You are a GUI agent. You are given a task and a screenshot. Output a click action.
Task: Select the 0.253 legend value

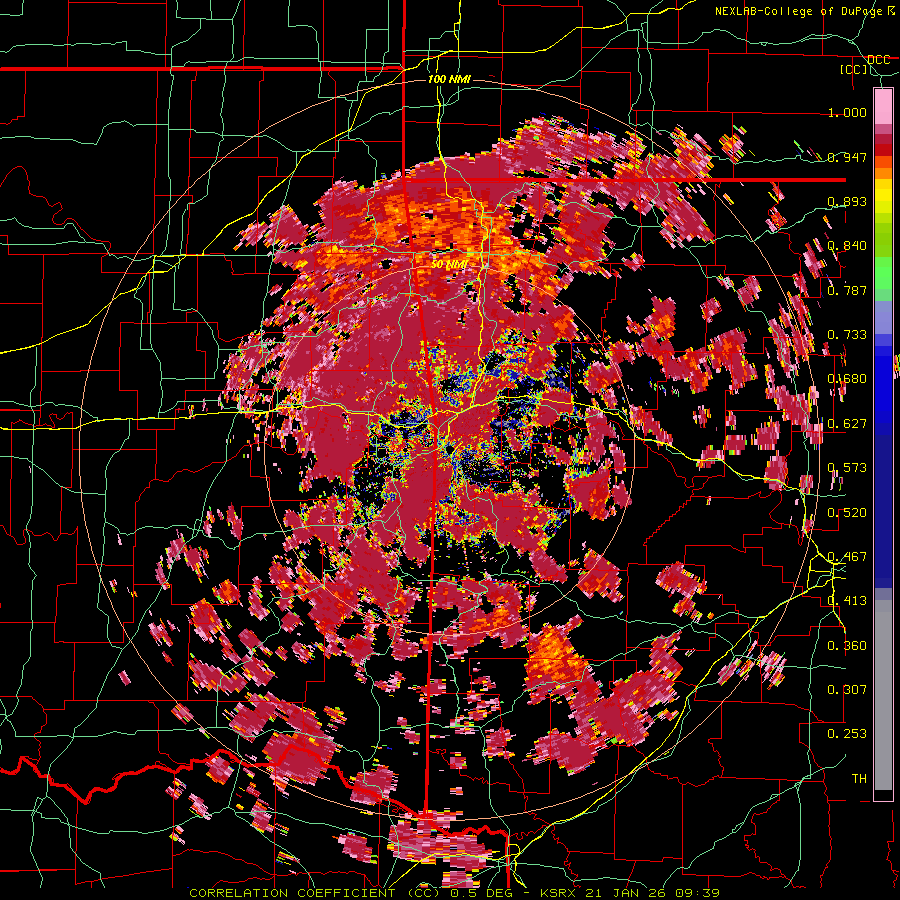(847, 734)
